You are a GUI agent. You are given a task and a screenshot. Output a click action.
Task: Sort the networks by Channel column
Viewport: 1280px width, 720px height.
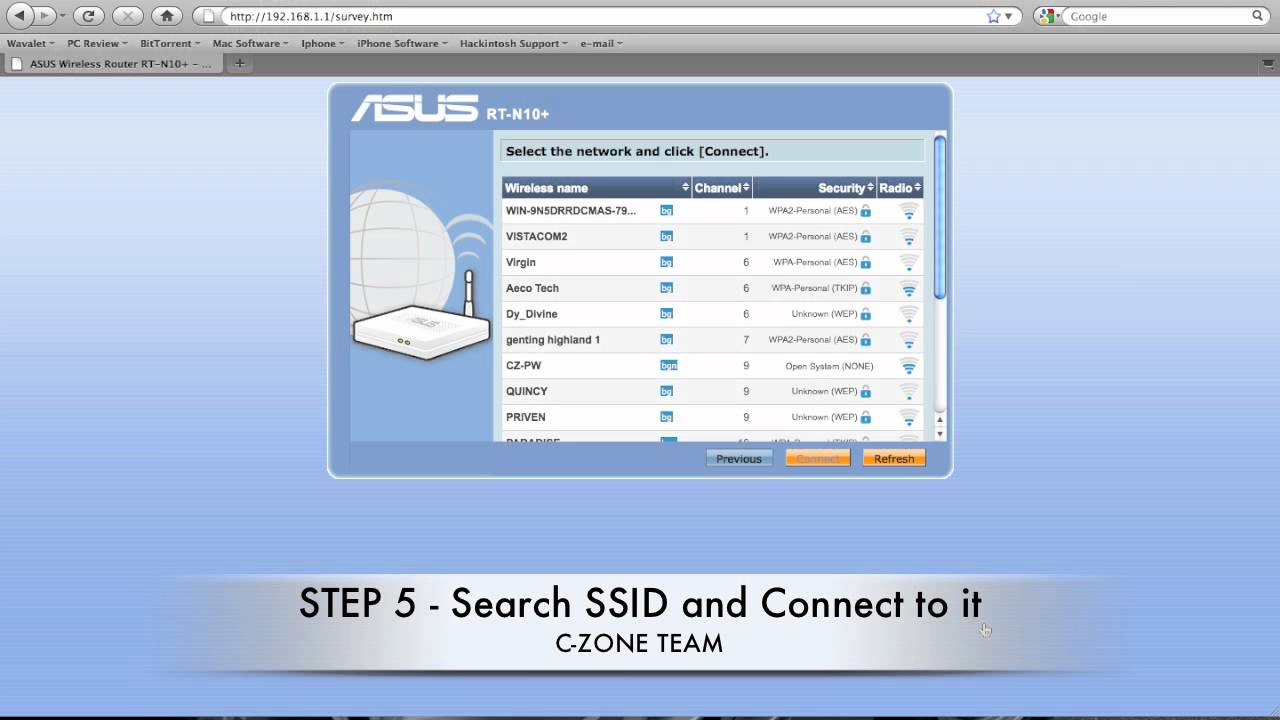click(x=722, y=188)
